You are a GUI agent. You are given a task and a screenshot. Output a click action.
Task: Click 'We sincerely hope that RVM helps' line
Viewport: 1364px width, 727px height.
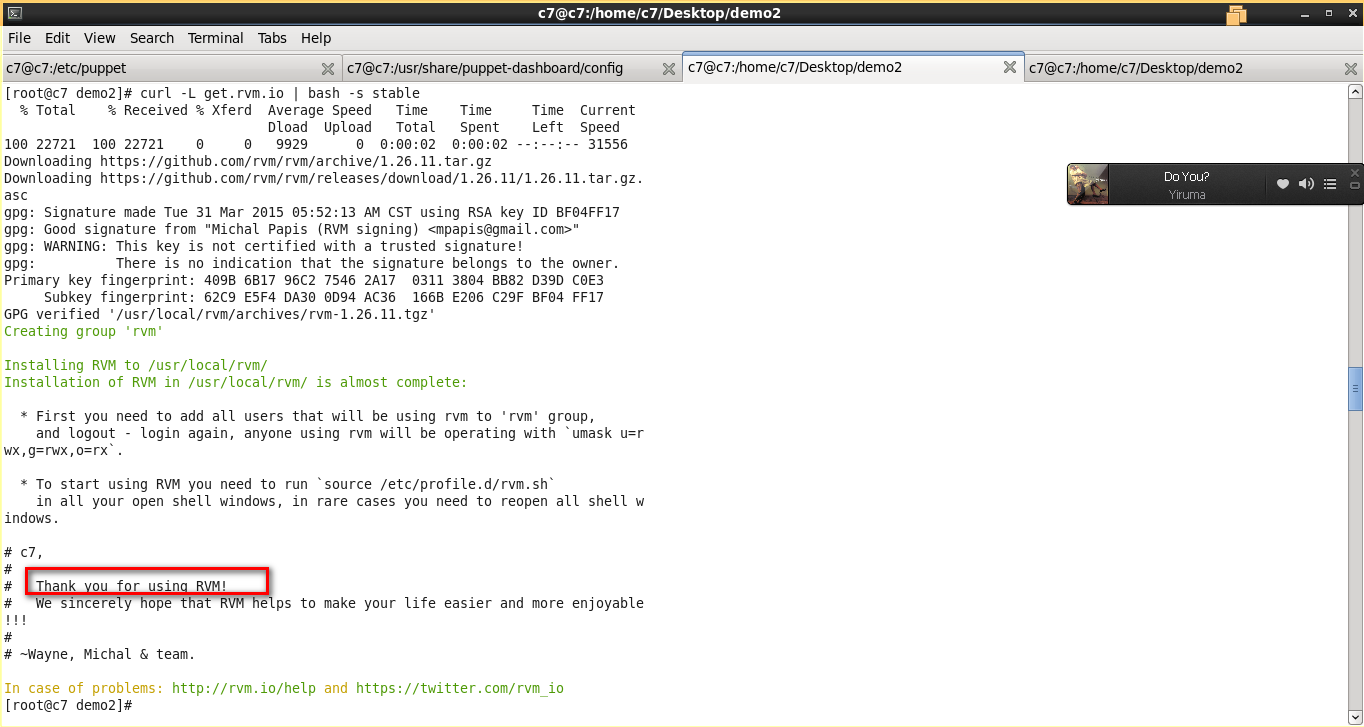click(324, 603)
